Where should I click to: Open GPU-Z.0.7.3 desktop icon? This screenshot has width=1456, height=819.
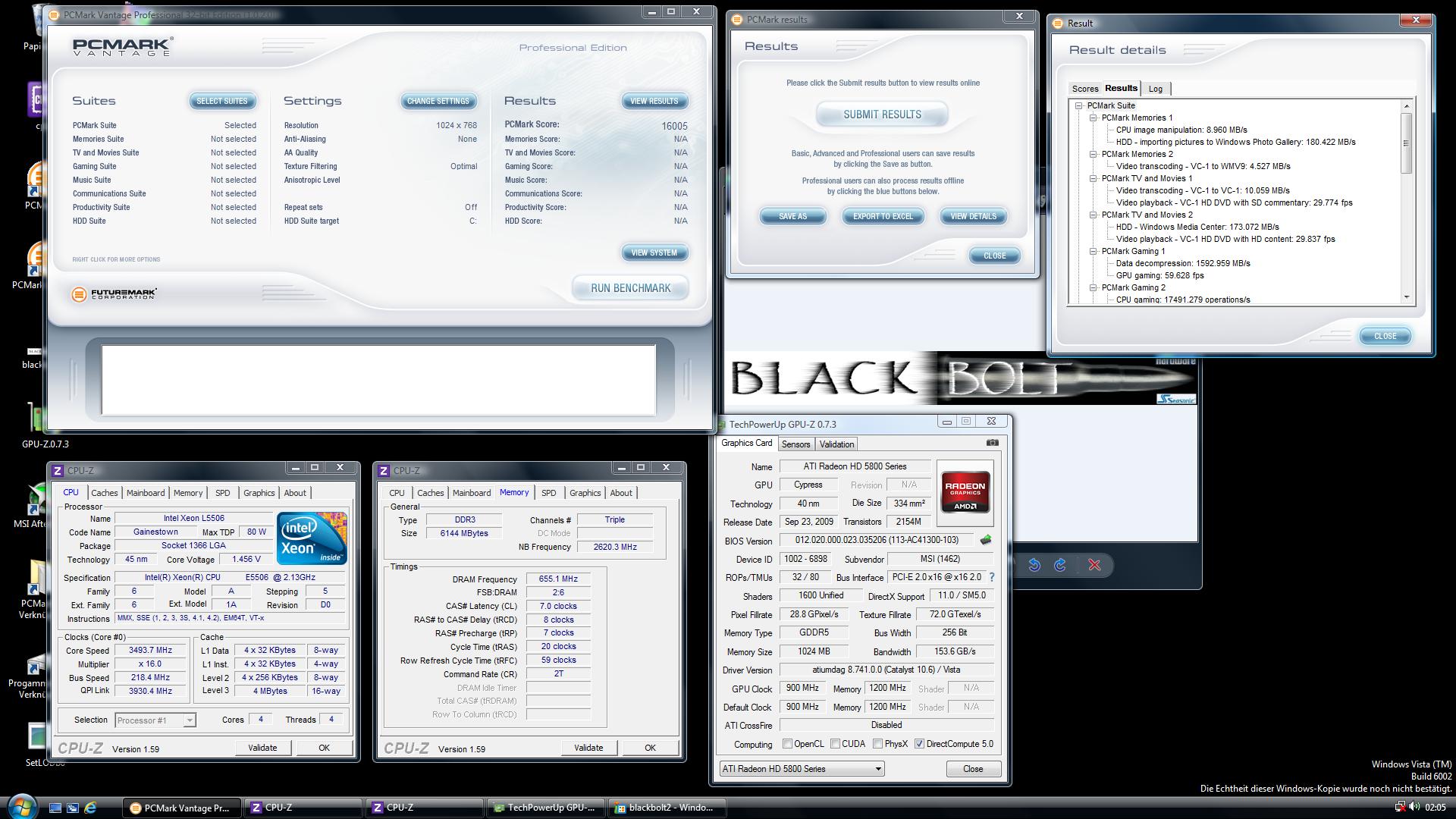36,425
